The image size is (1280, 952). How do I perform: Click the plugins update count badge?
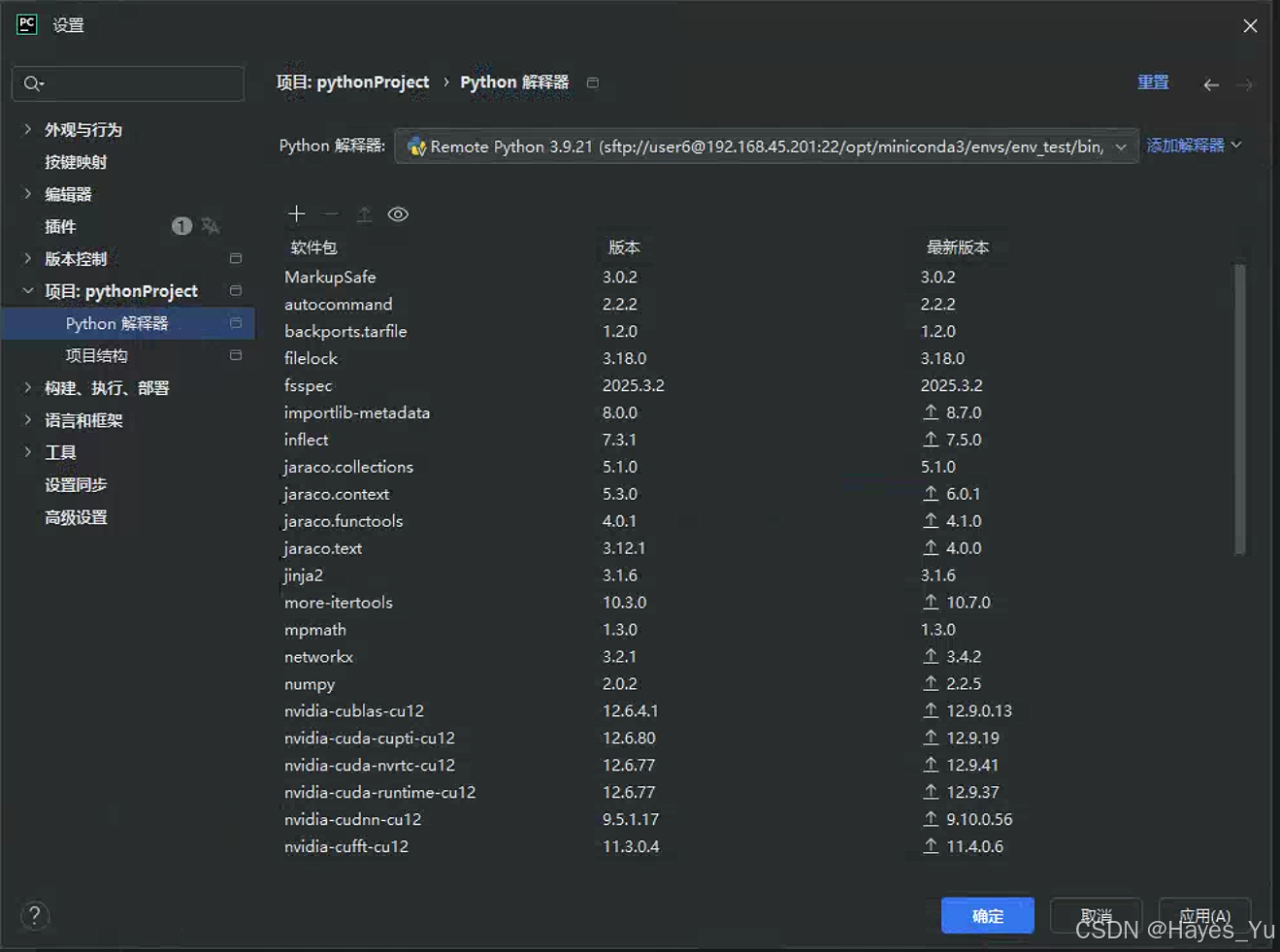pos(181,226)
